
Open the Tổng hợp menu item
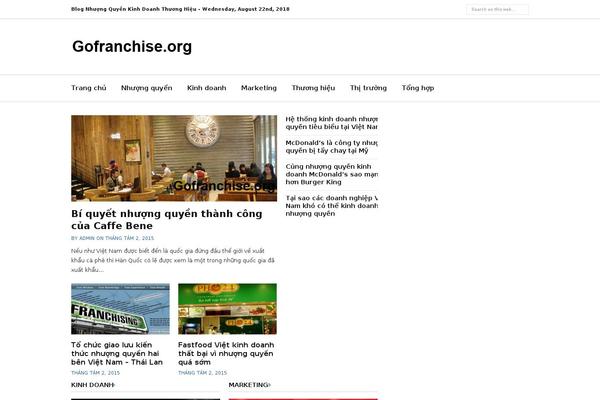[x=418, y=88]
